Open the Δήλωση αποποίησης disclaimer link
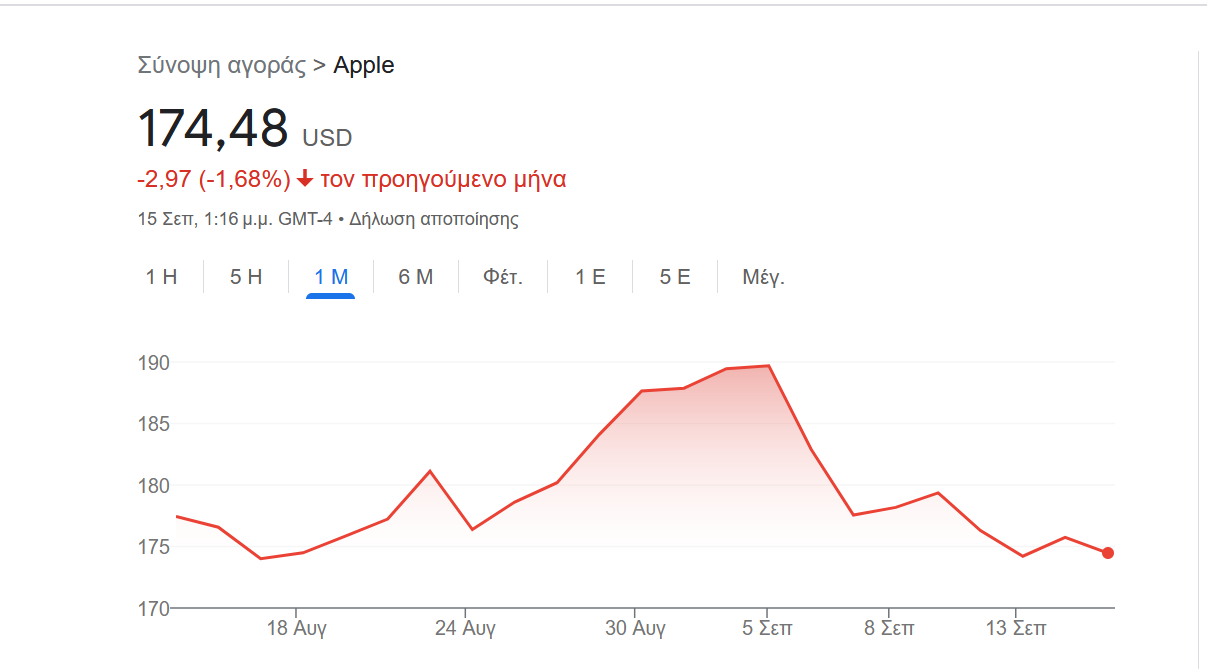1207x669 pixels. pos(434,219)
